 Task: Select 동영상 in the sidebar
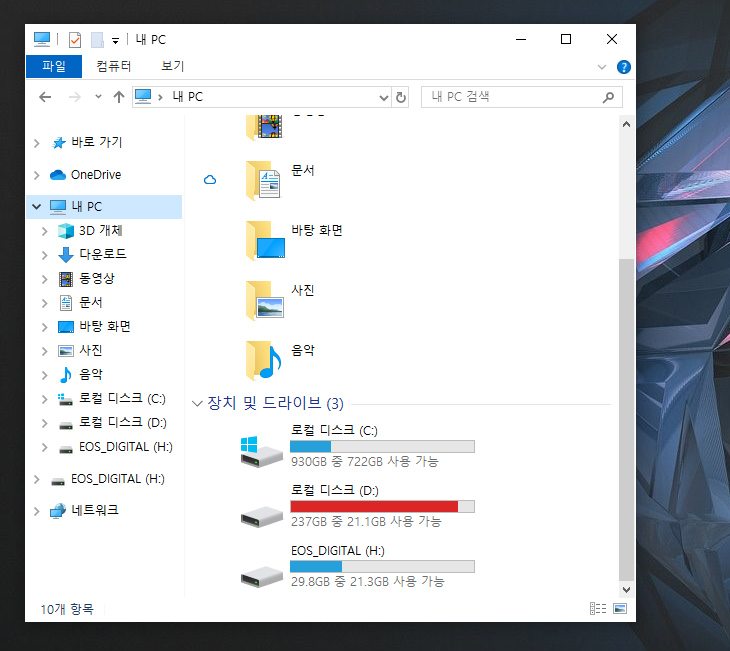(x=97, y=278)
